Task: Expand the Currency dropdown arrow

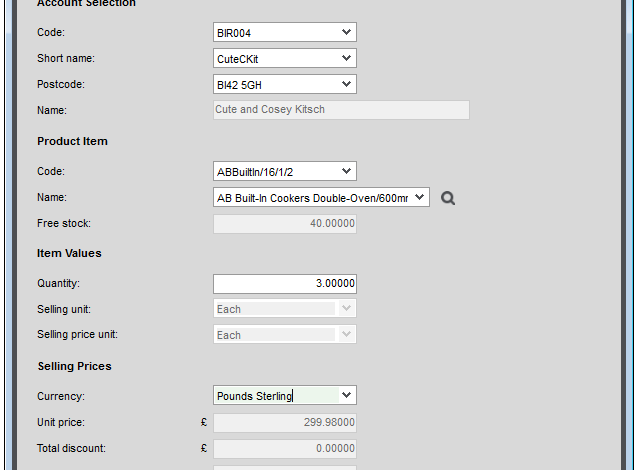Action: (346, 395)
